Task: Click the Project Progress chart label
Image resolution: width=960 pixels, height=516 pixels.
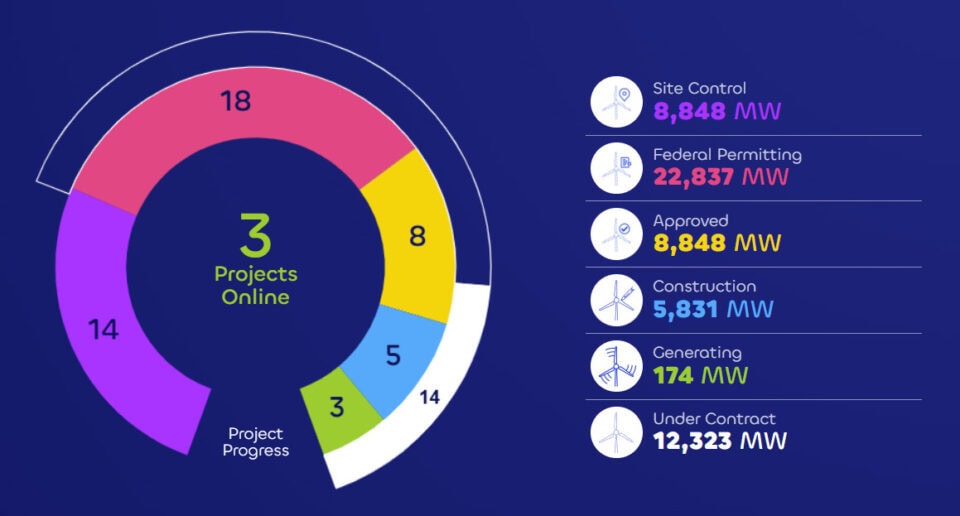Action: tap(257, 442)
